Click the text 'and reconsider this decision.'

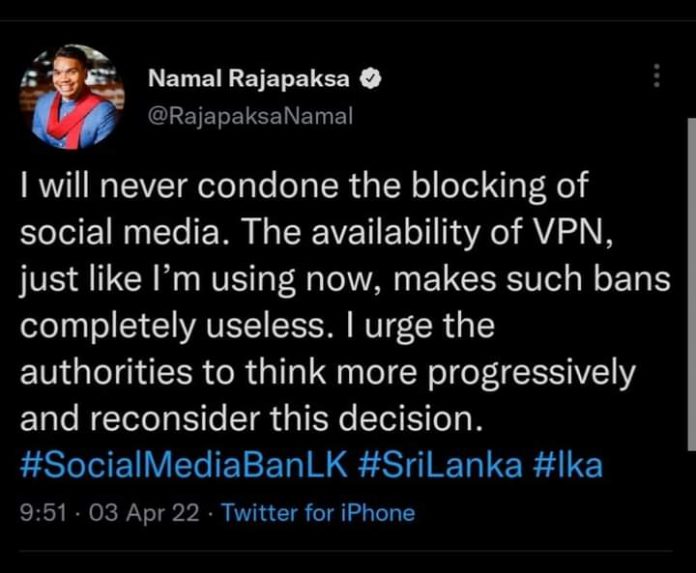point(253,419)
